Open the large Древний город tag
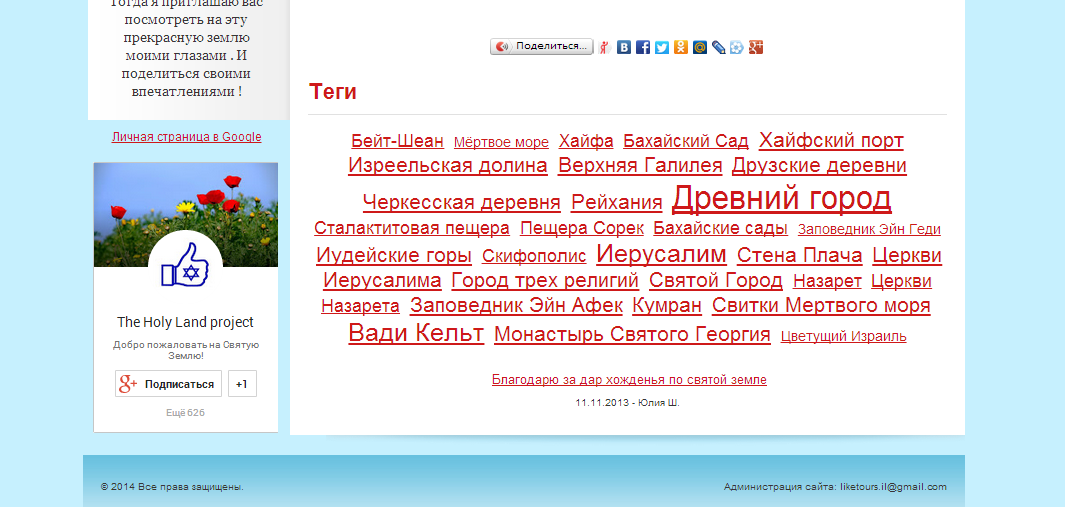This screenshot has height=507, width=1065. 782,198
